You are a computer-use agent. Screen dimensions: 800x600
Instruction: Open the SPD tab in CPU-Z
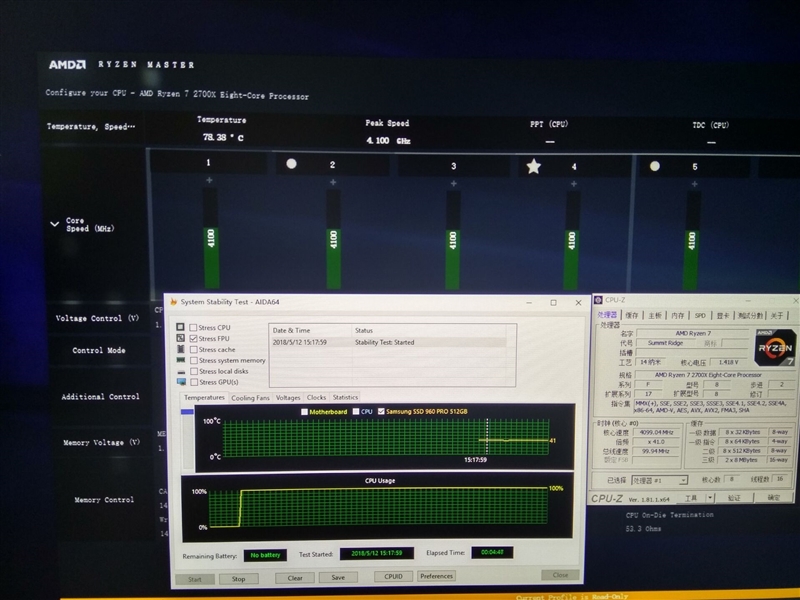coord(700,316)
